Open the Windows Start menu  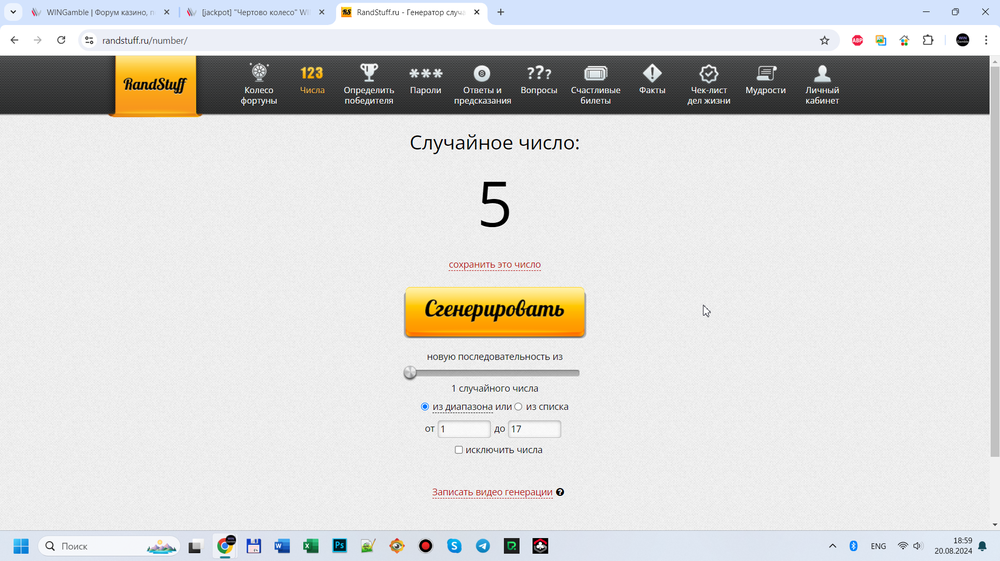click(x=21, y=546)
